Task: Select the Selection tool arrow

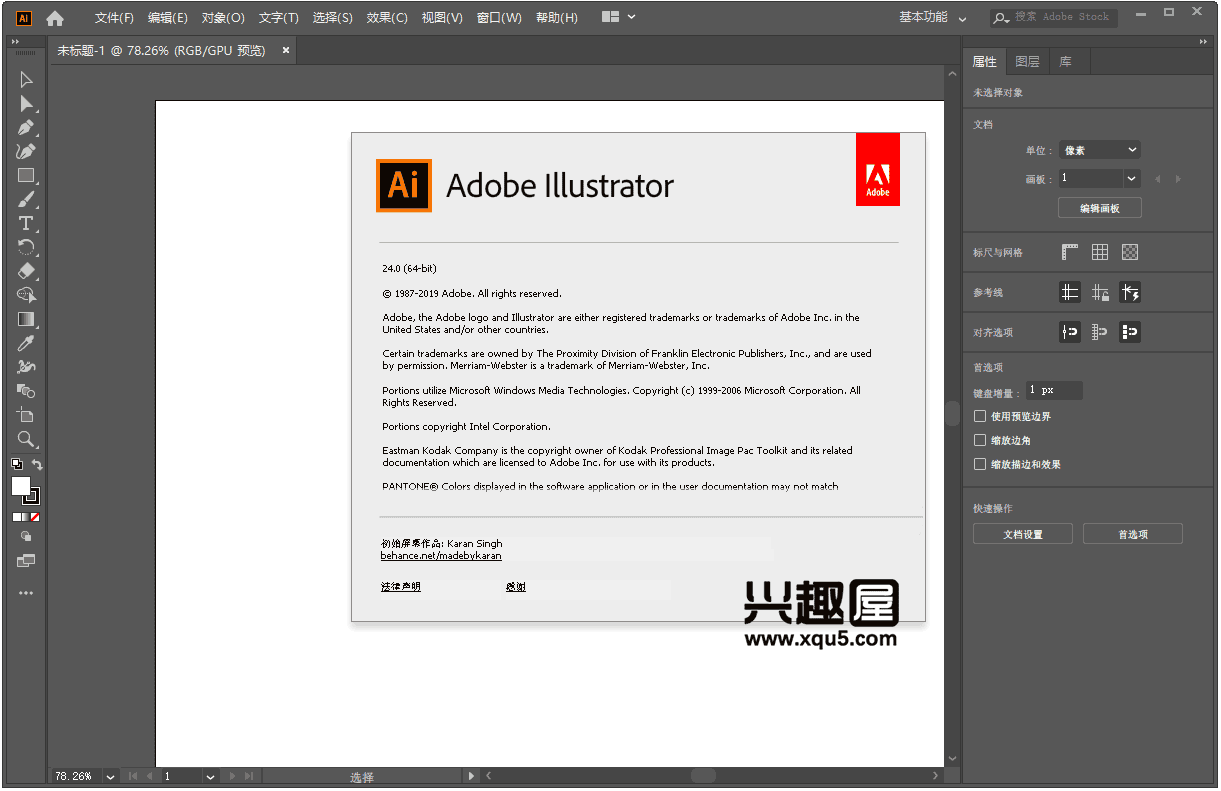Action: click(x=26, y=80)
